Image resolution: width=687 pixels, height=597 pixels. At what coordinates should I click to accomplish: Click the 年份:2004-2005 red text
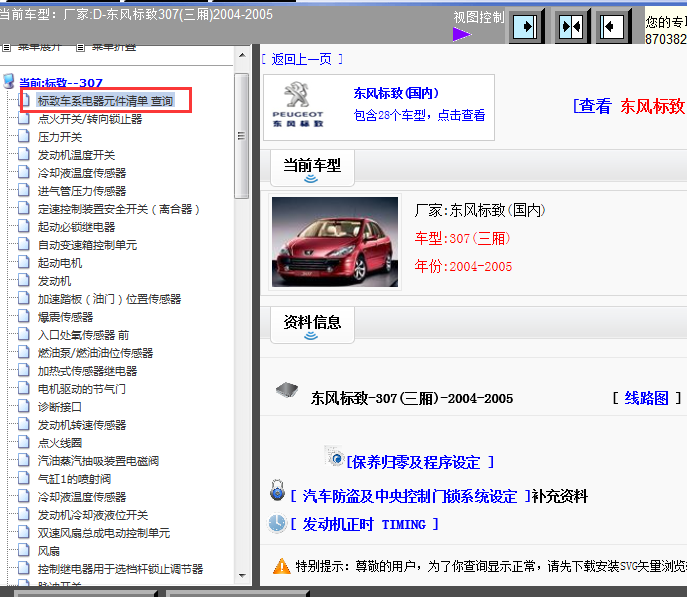point(463,266)
